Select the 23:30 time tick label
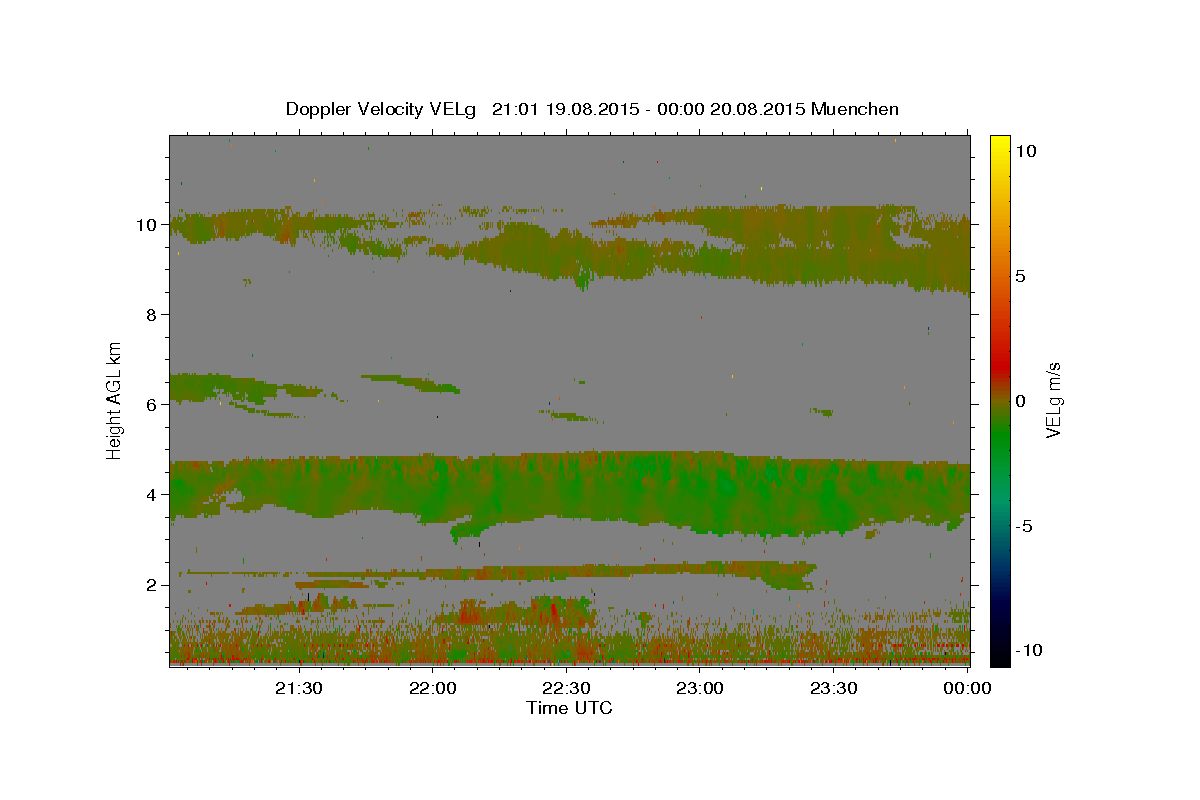This screenshot has width=1200, height=800. click(833, 688)
